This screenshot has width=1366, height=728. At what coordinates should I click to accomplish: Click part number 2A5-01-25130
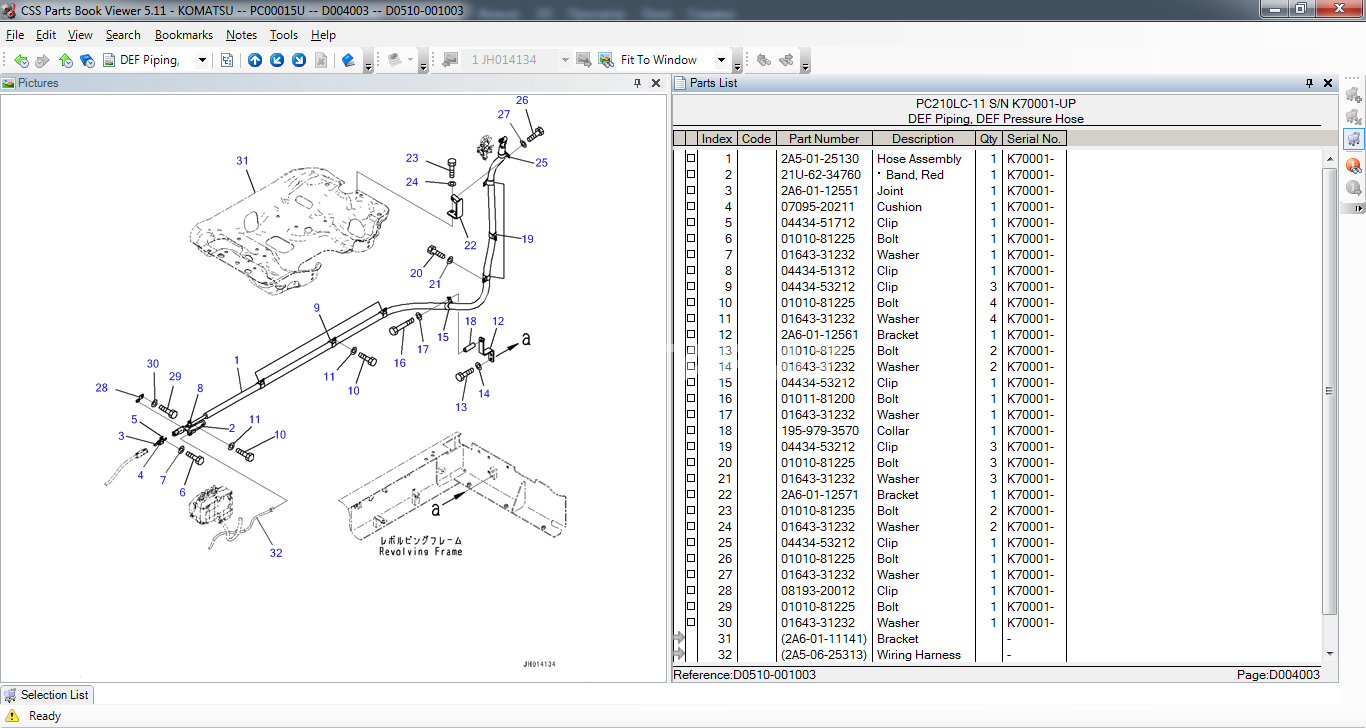(x=819, y=159)
